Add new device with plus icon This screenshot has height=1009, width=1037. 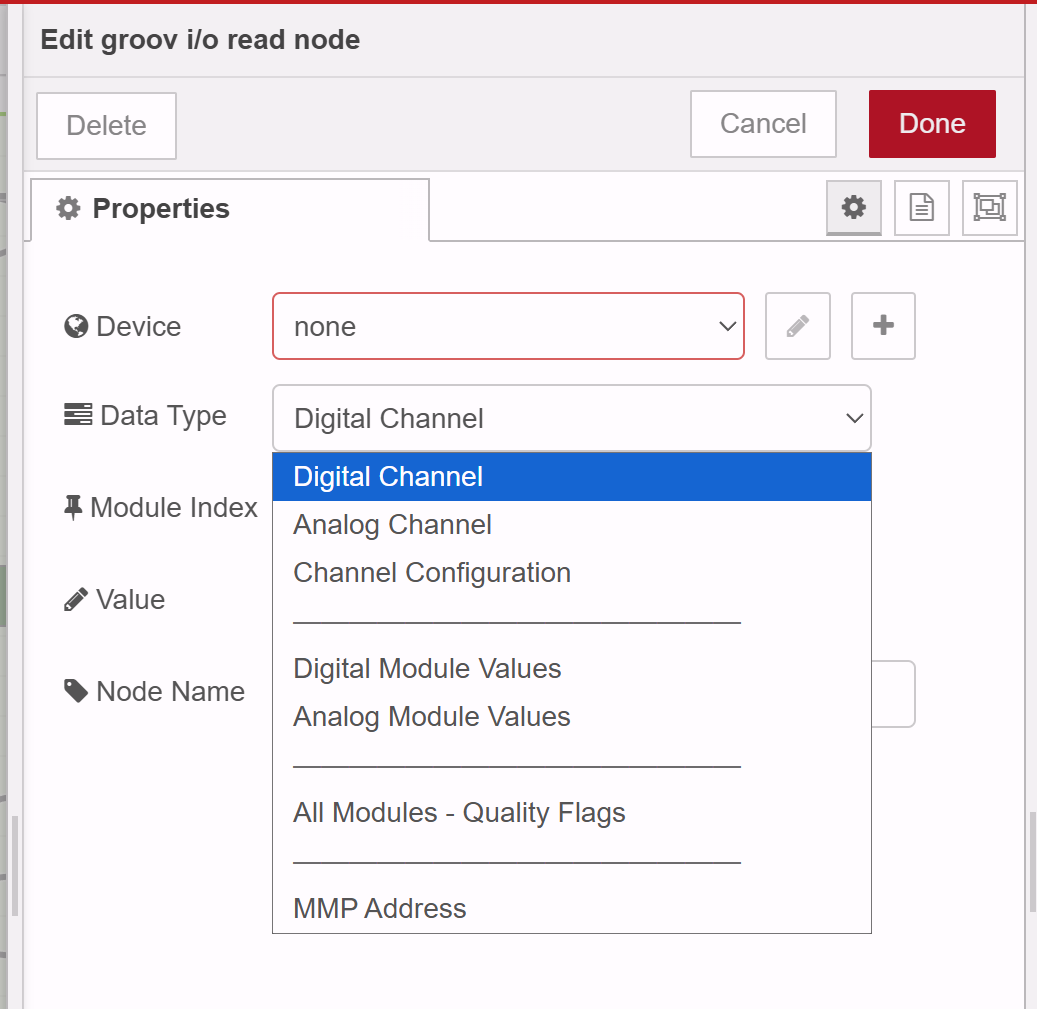click(x=883, y=326)
